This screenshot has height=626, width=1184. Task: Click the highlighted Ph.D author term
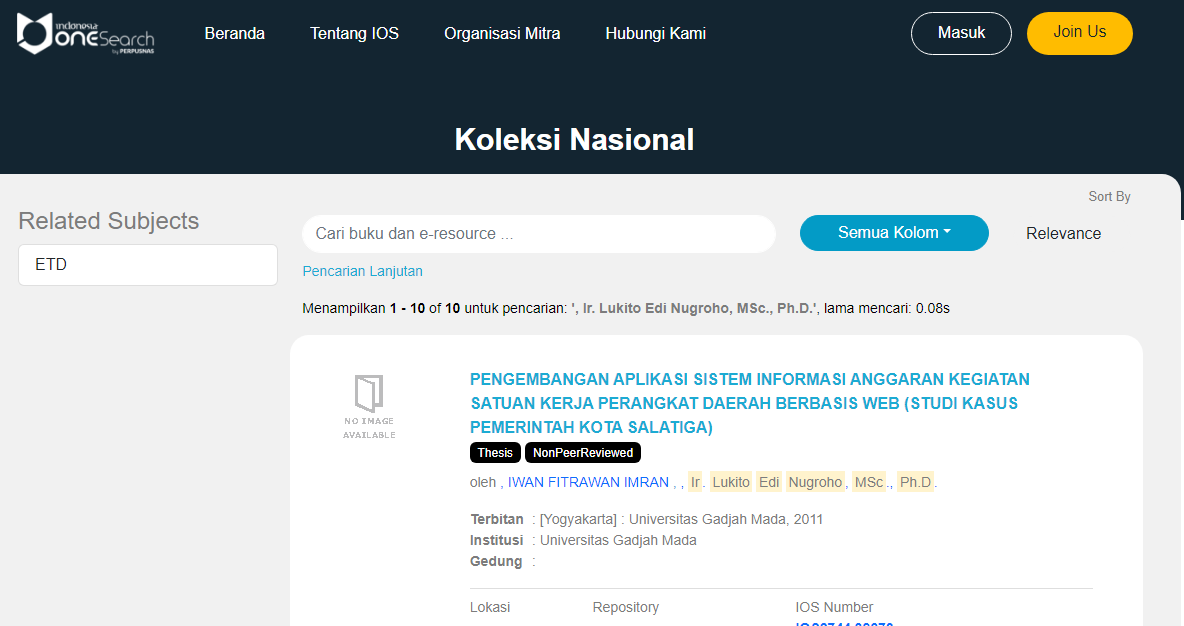(915, 482)
